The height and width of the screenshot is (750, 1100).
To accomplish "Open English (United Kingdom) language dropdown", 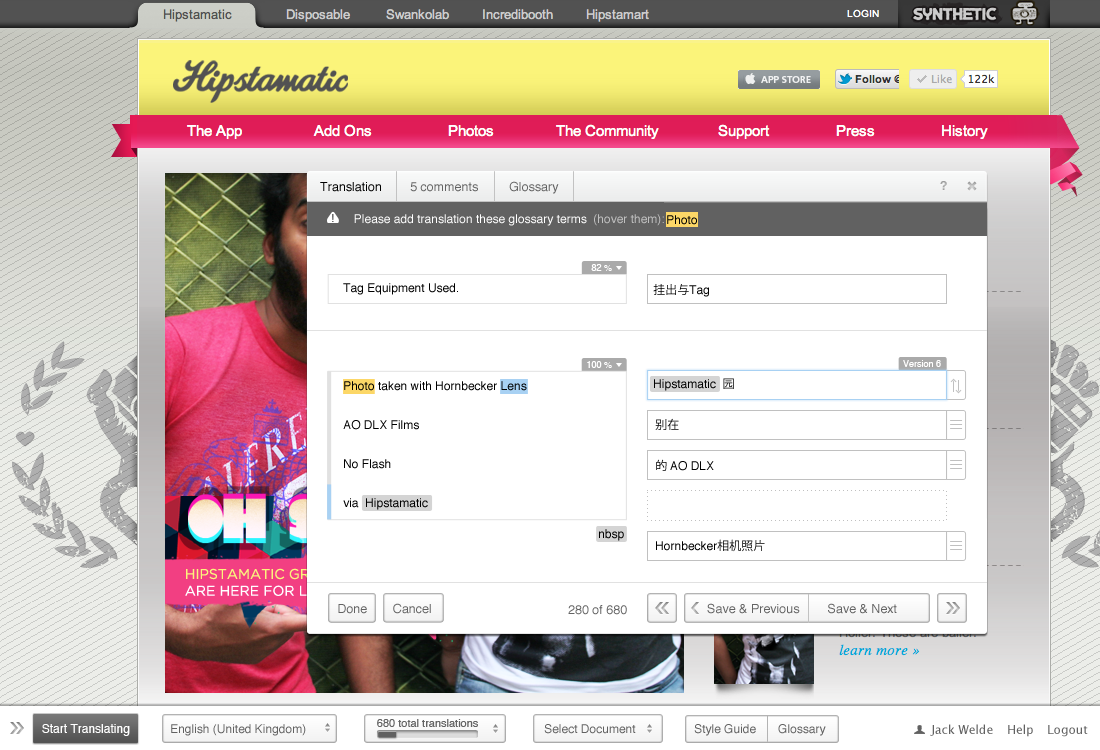I will pos(249,729).
